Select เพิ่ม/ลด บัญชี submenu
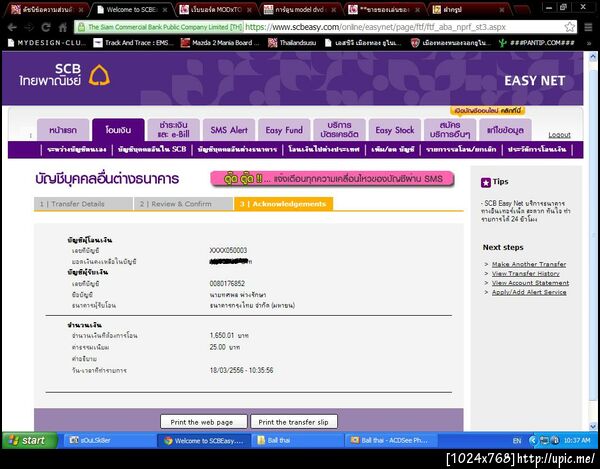 click(x=393, y=150)
